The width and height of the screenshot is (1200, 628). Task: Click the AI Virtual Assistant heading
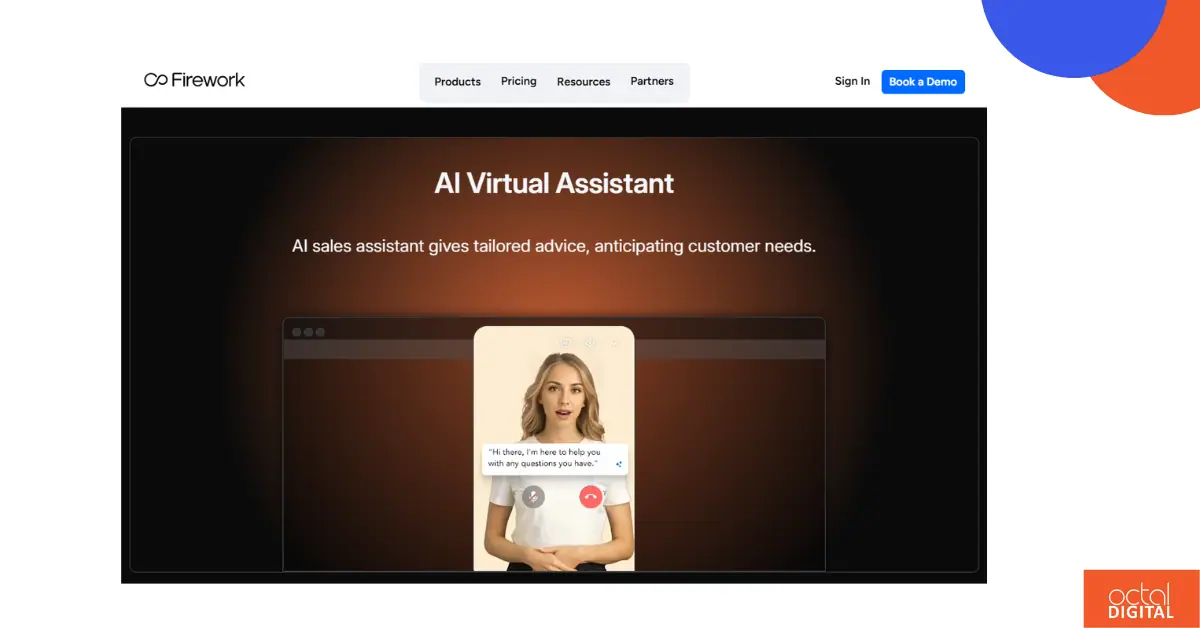pyautogui.click(x=554, y=183)
